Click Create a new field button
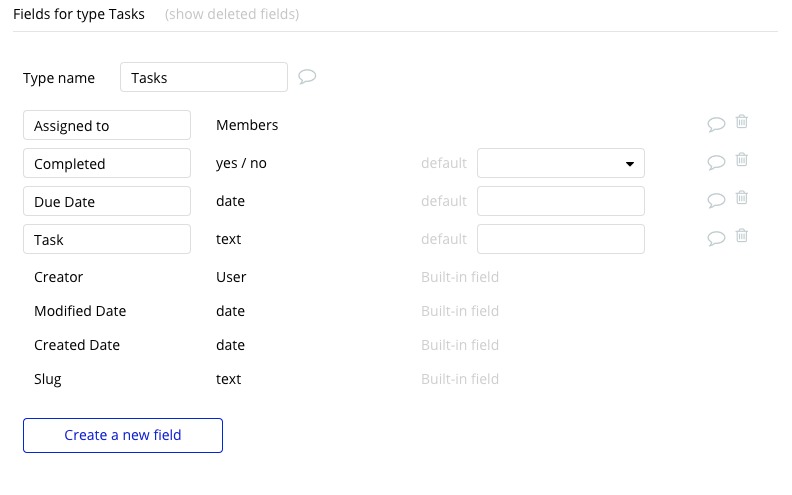792x495 pixels. 123,435
